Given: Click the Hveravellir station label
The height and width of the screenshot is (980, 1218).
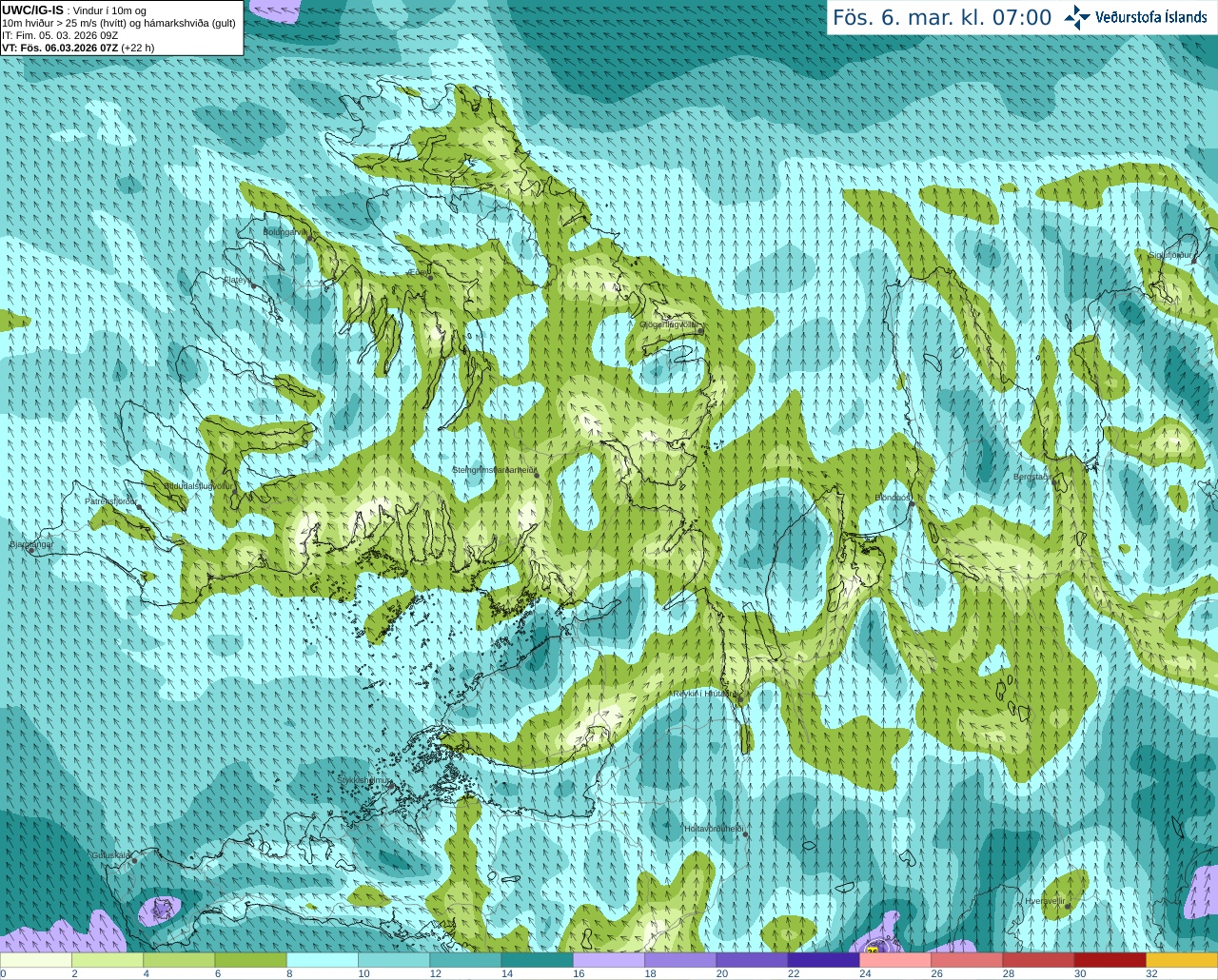Looking at the screenshot, I should (1044, 901).
